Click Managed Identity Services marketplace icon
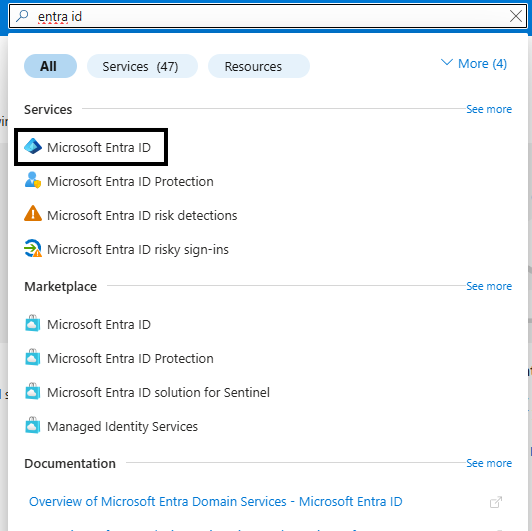Image resolution: width=532 pixels, height=531 pixels. pyautogui.click(x=33, y=425)
